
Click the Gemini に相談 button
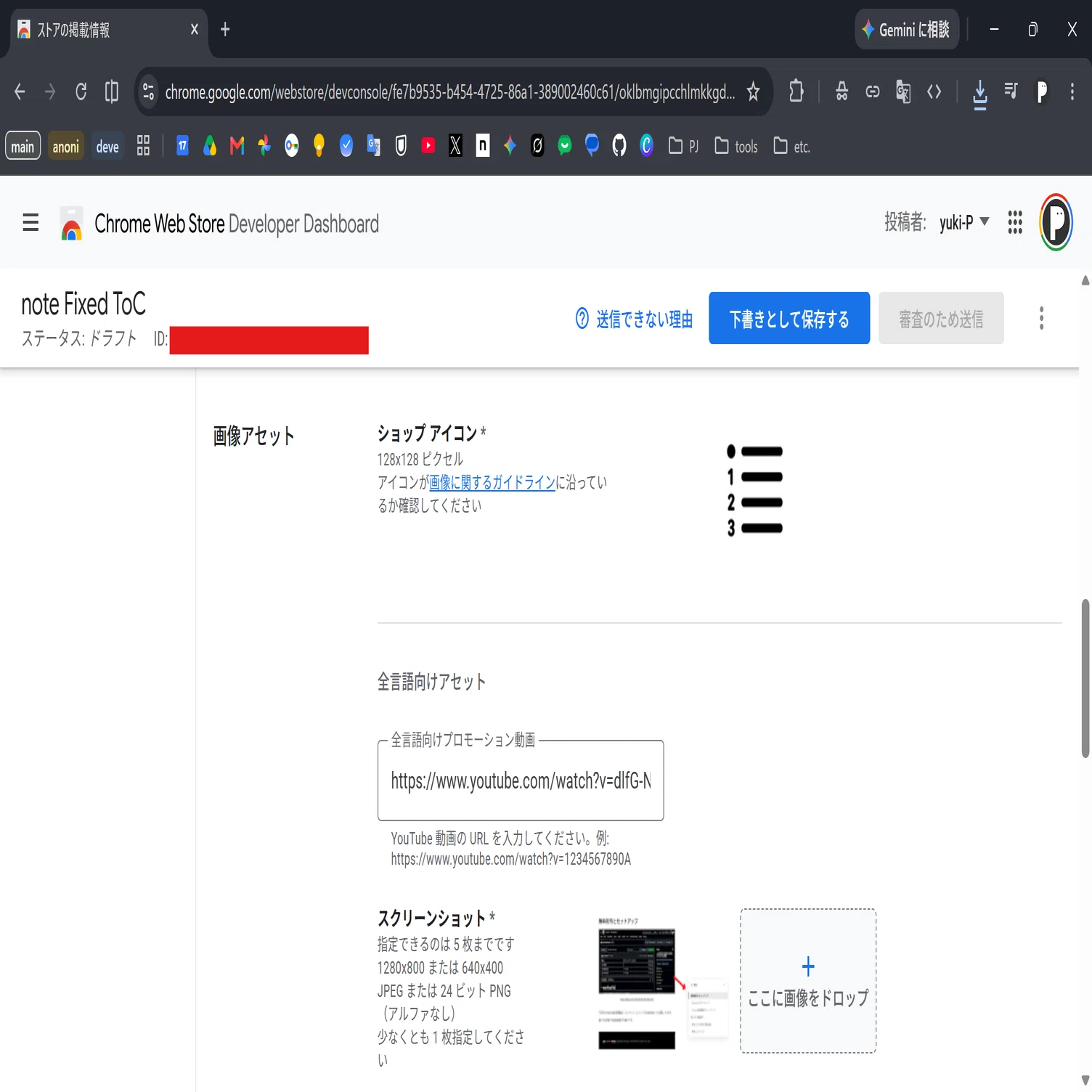(x=907, y=29)
